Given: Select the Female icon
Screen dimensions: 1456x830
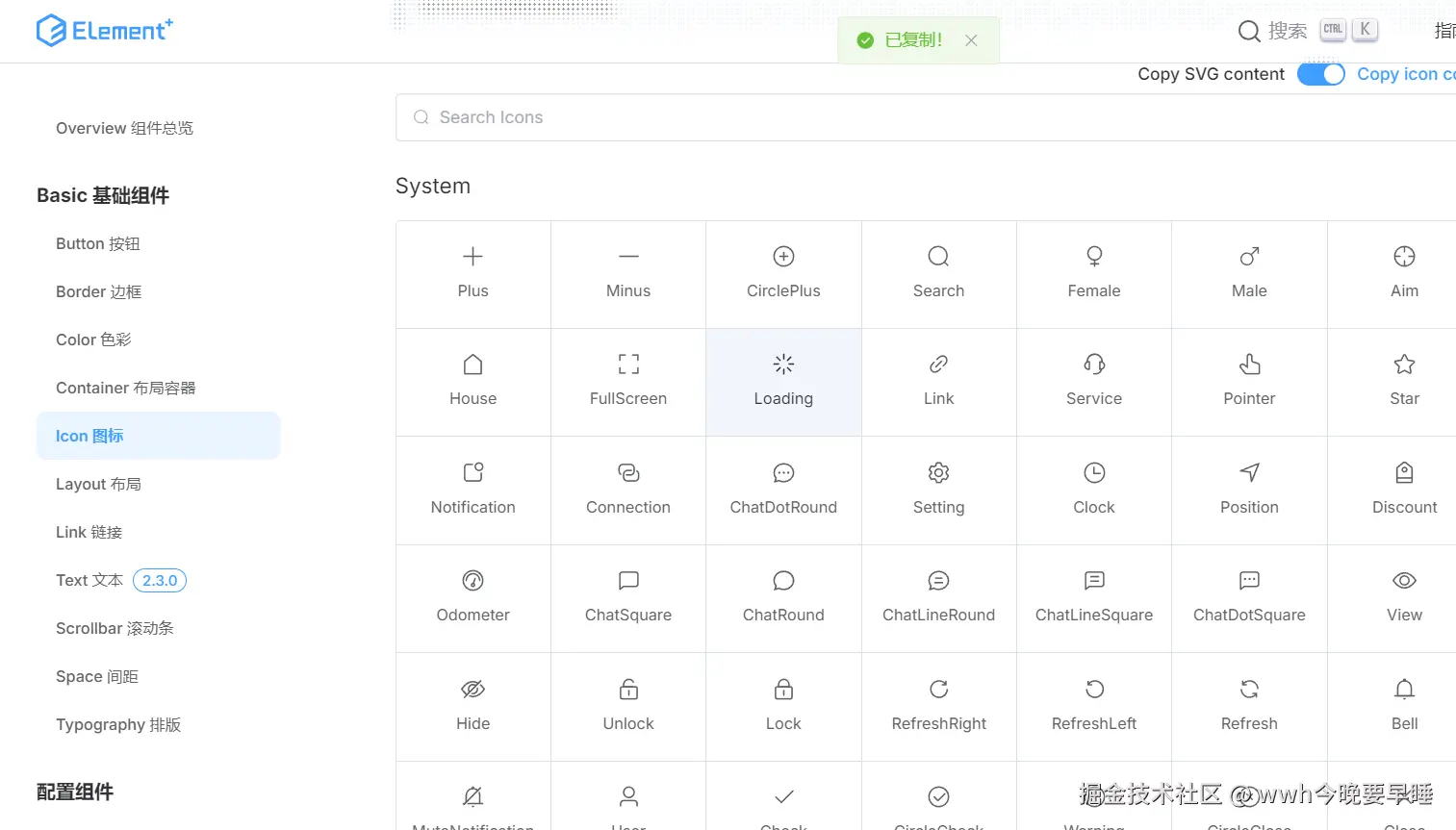Looking at the screenshot, I should pyautogui.click(x=1094, y=275).
